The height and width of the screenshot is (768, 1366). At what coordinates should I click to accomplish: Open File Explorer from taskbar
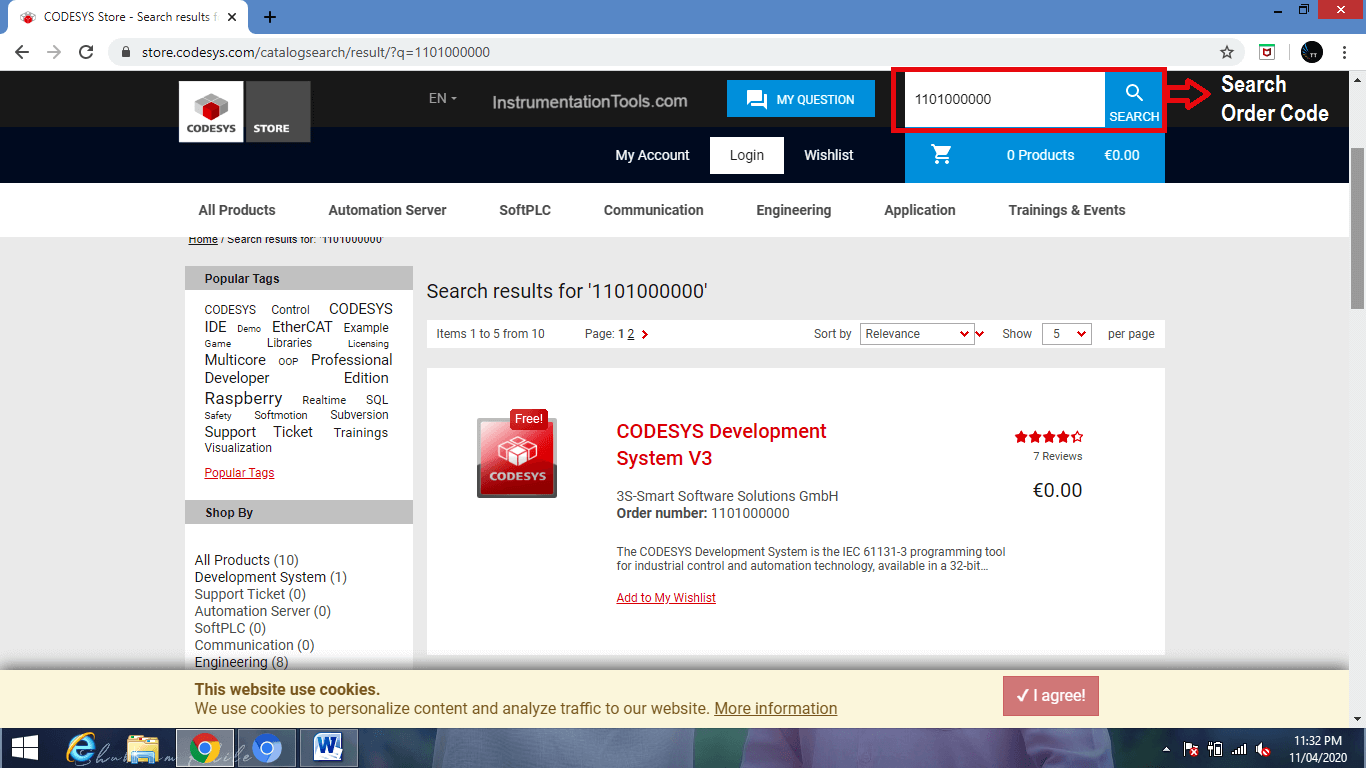(143, 748)
